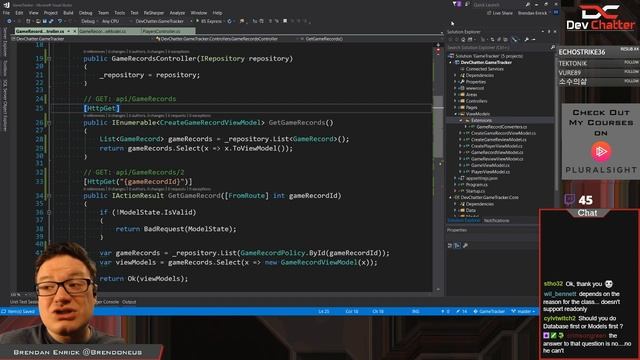Click the Property Pages wrench in Properties panel
The image size is (640, 360).
(465, 245)
